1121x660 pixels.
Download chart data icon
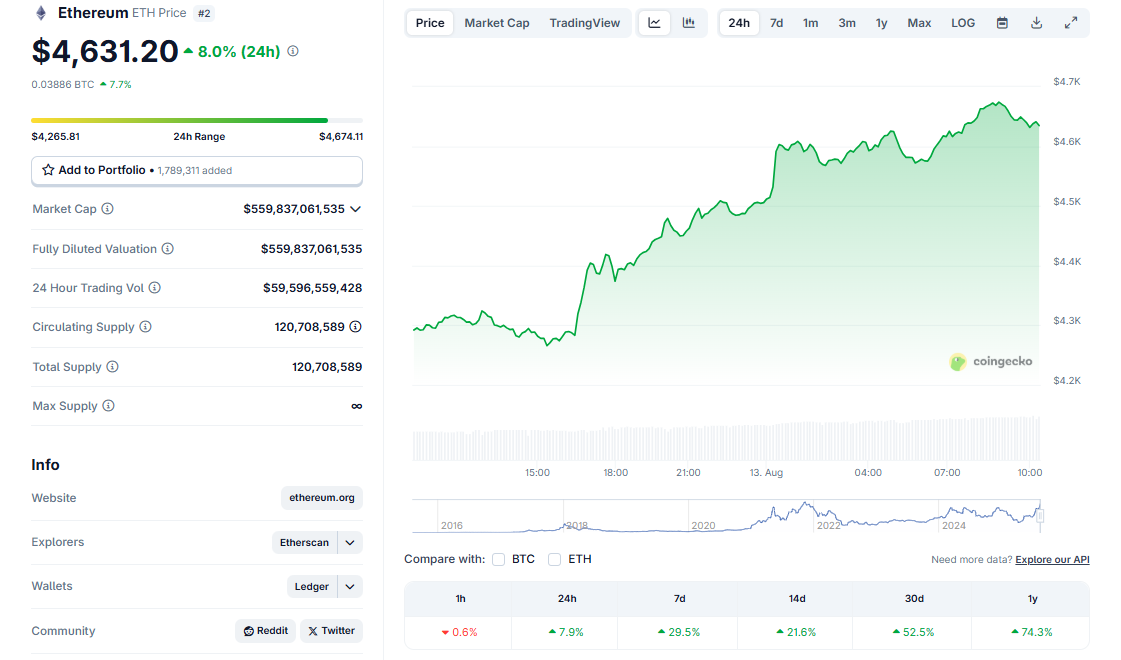pos(1037,23)
